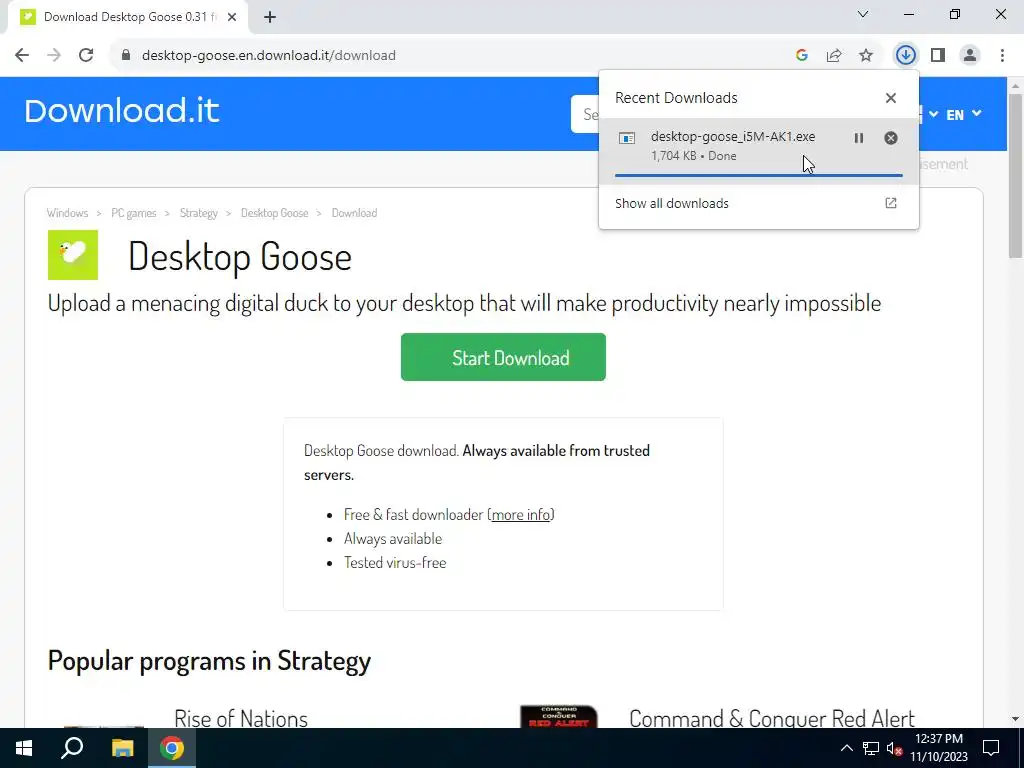Open Rise of Nations program

point(241,718)
